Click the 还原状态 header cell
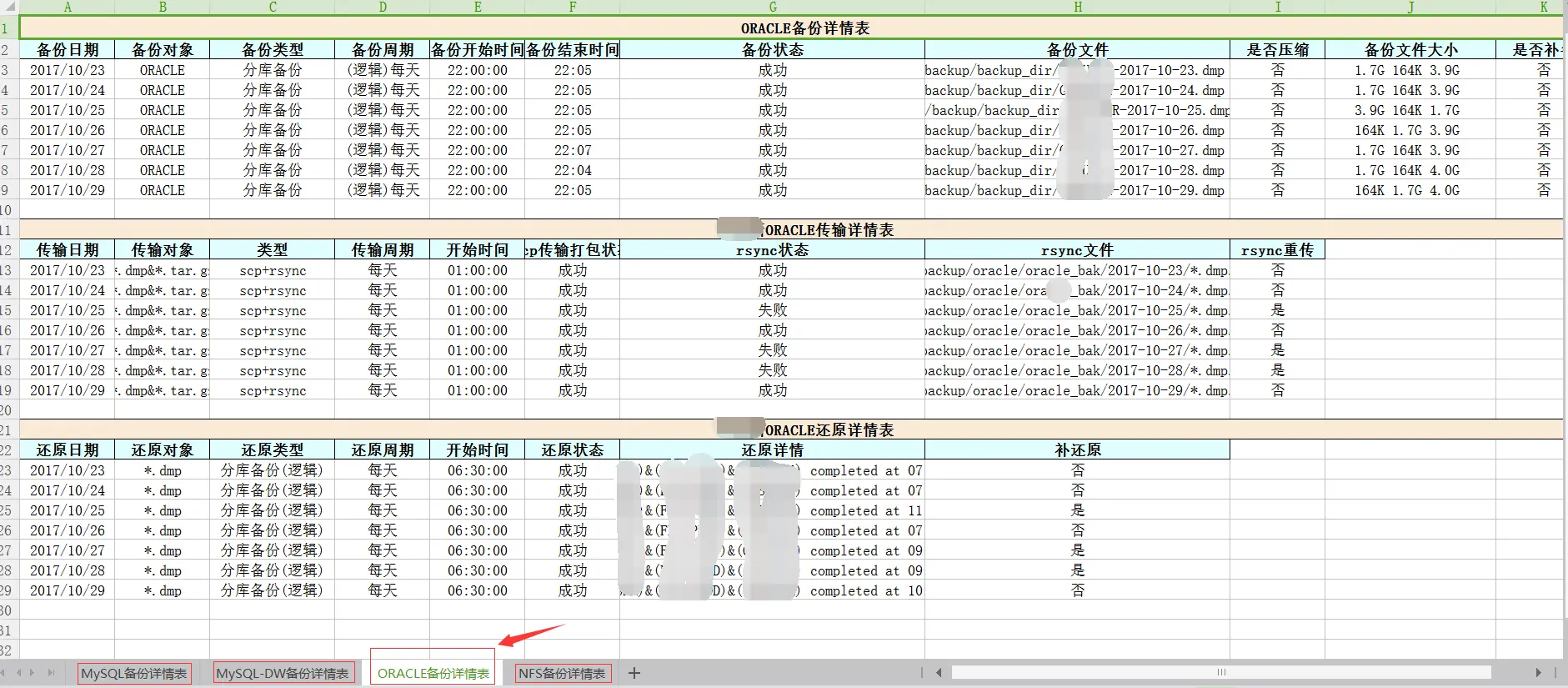The width and height of the screenshot is (1568, 688). (573, 449)
